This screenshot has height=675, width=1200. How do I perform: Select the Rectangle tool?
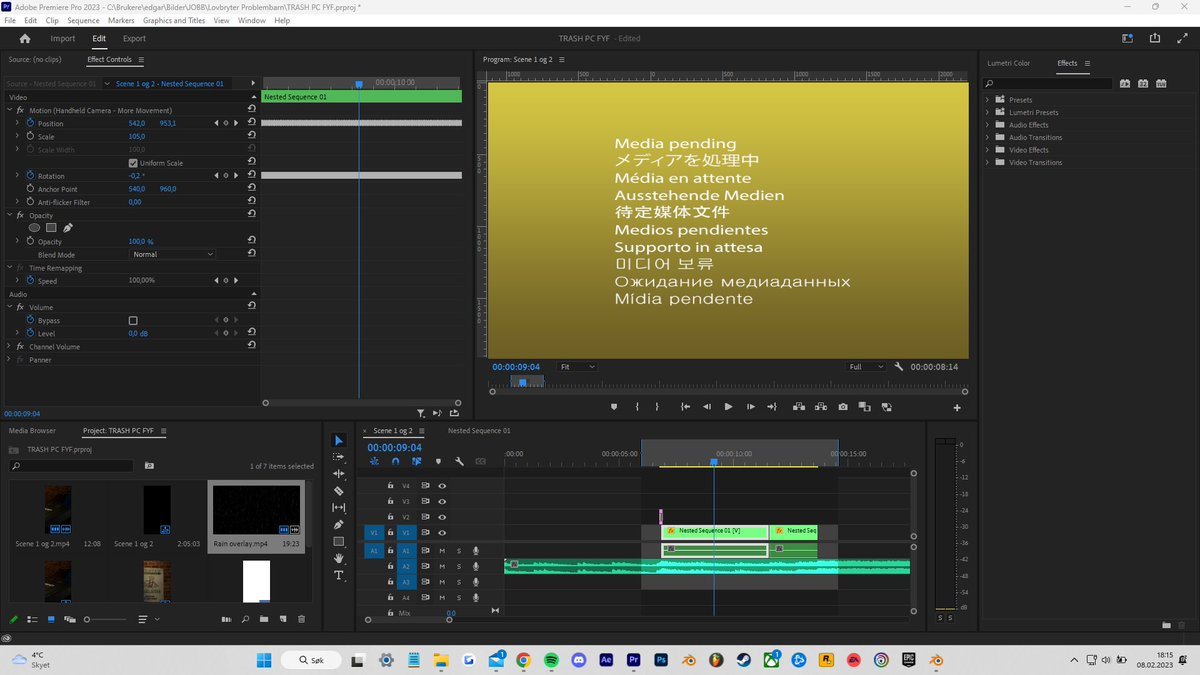[339, 542]
